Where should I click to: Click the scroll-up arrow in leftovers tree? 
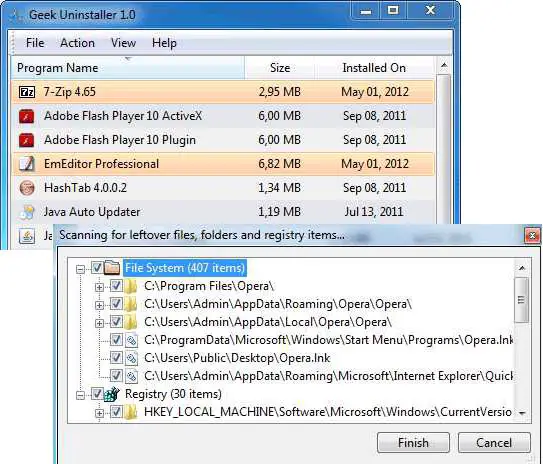pyautogui.click(x=522, y=268)
